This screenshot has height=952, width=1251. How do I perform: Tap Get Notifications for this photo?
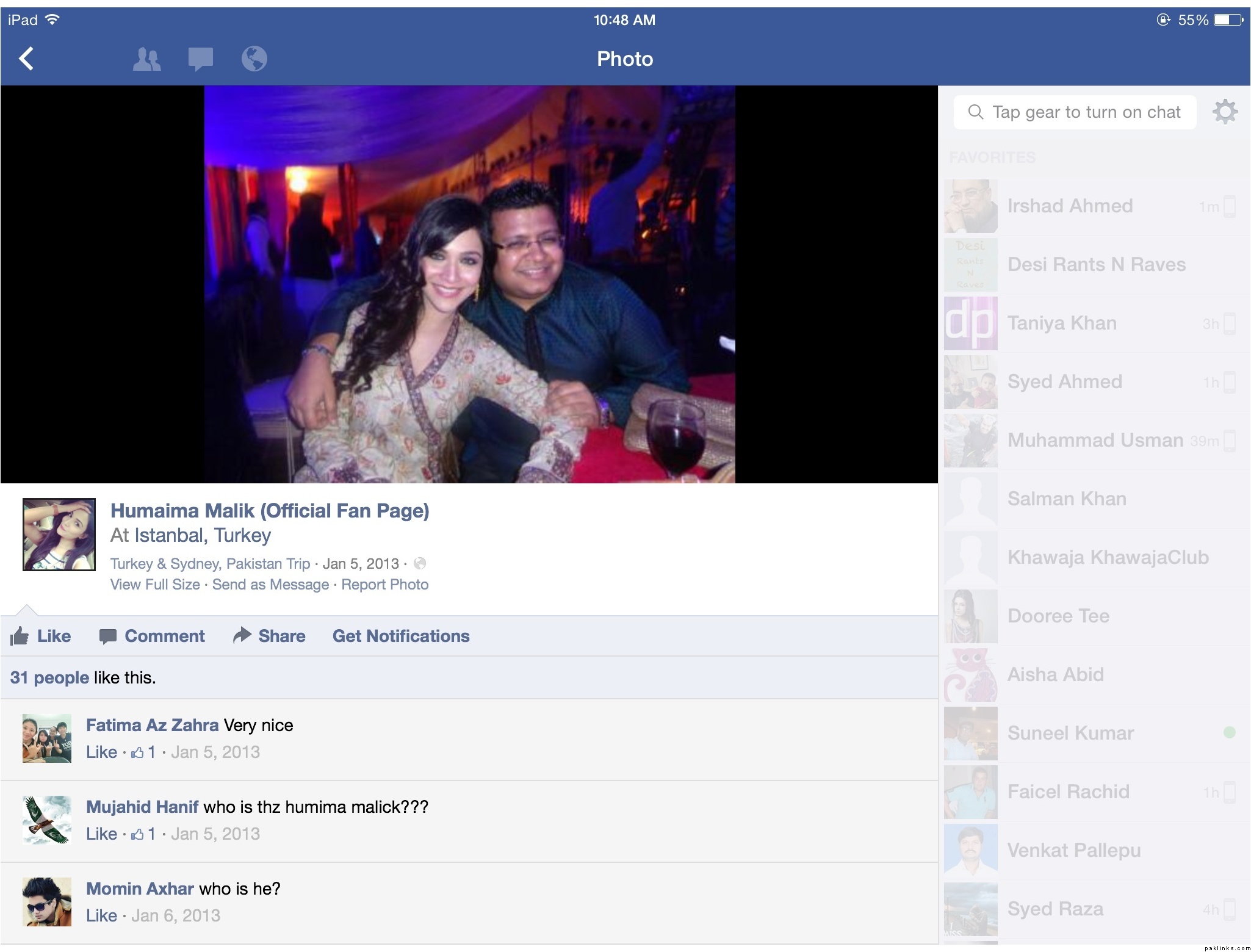[401, 636]
